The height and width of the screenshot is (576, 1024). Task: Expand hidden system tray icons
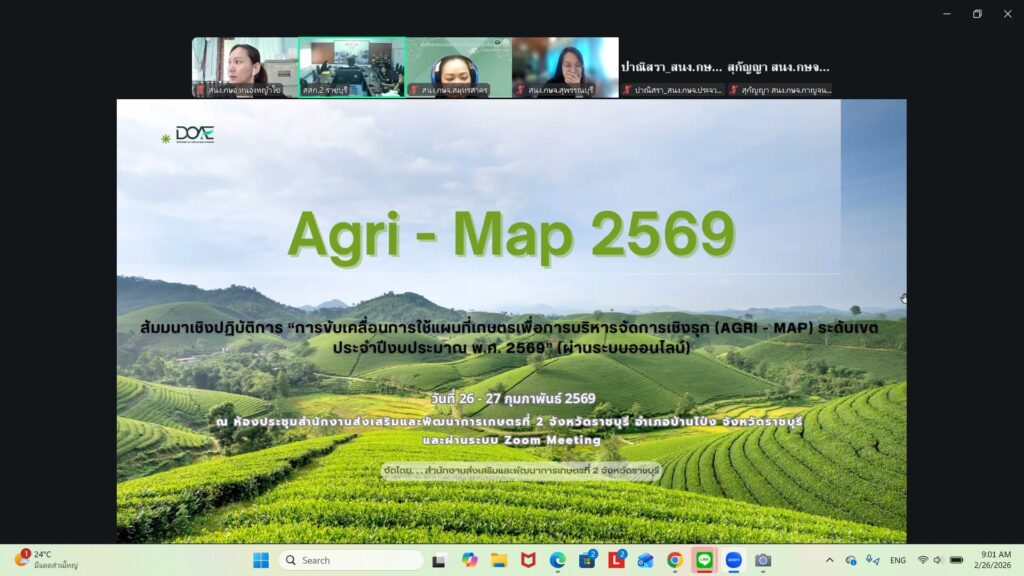(x=829, y=560)
